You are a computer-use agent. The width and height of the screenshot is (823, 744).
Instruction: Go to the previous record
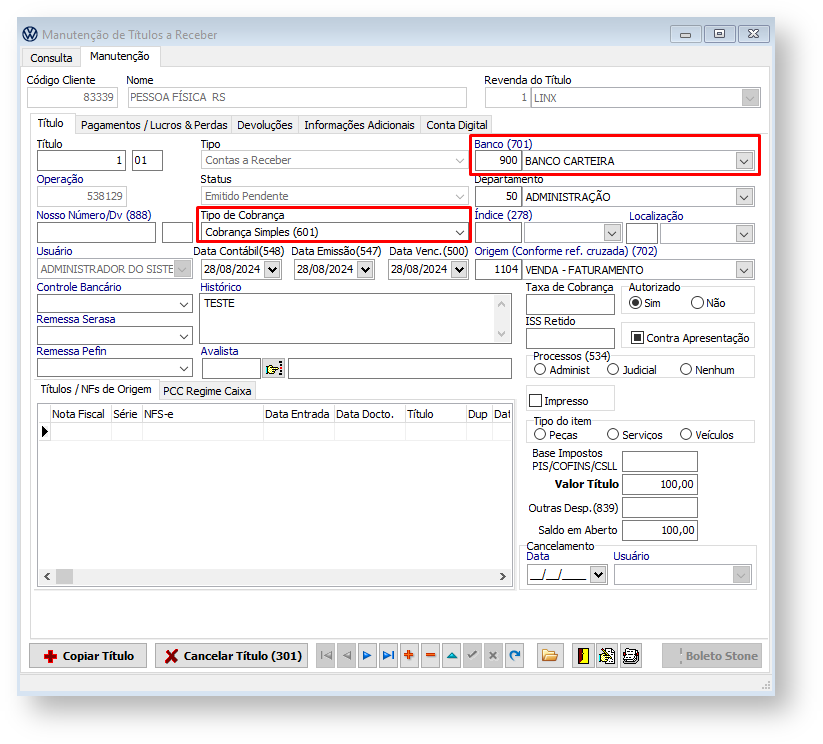347,655
